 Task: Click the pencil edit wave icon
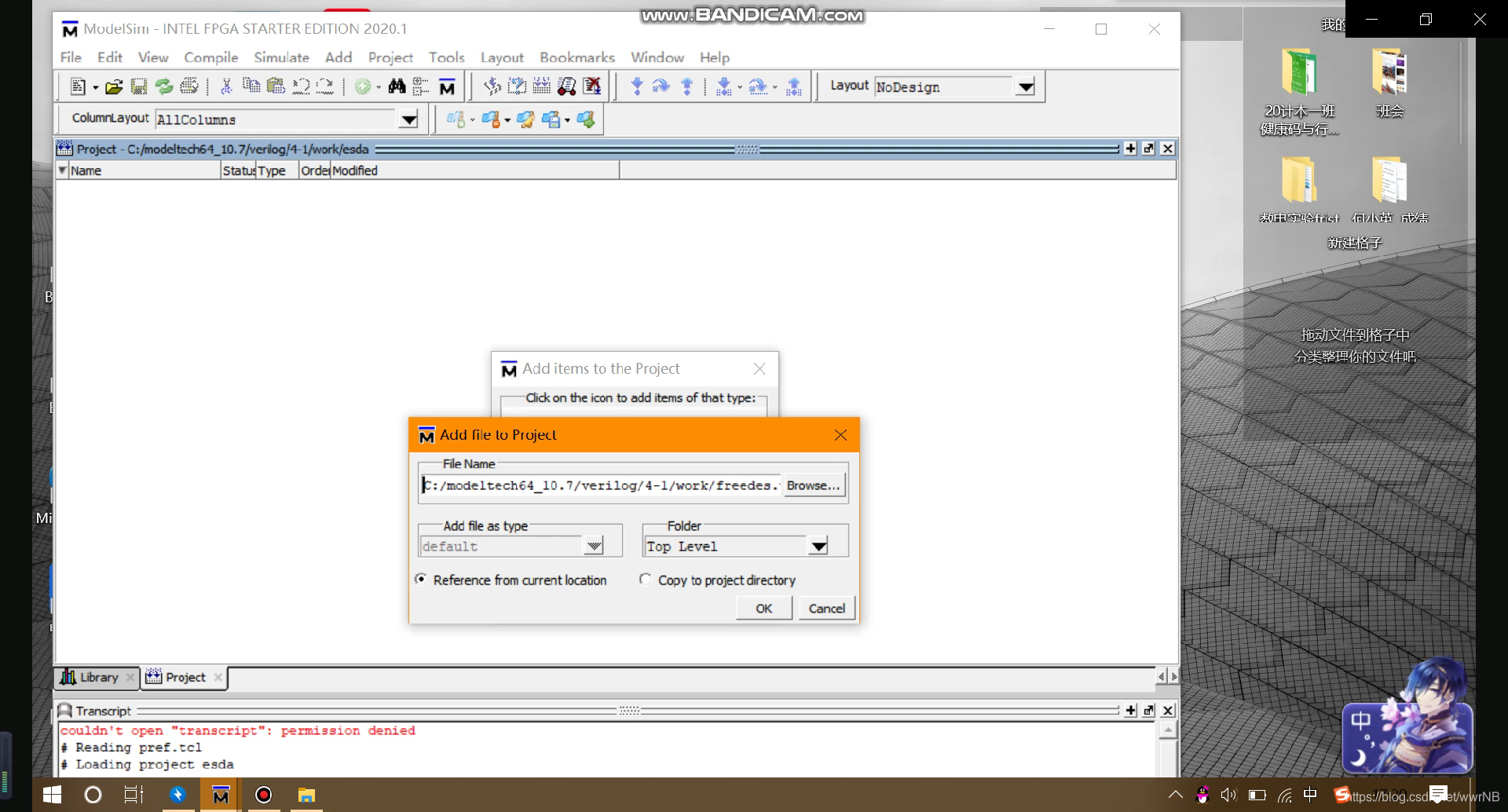coord(526,119)
